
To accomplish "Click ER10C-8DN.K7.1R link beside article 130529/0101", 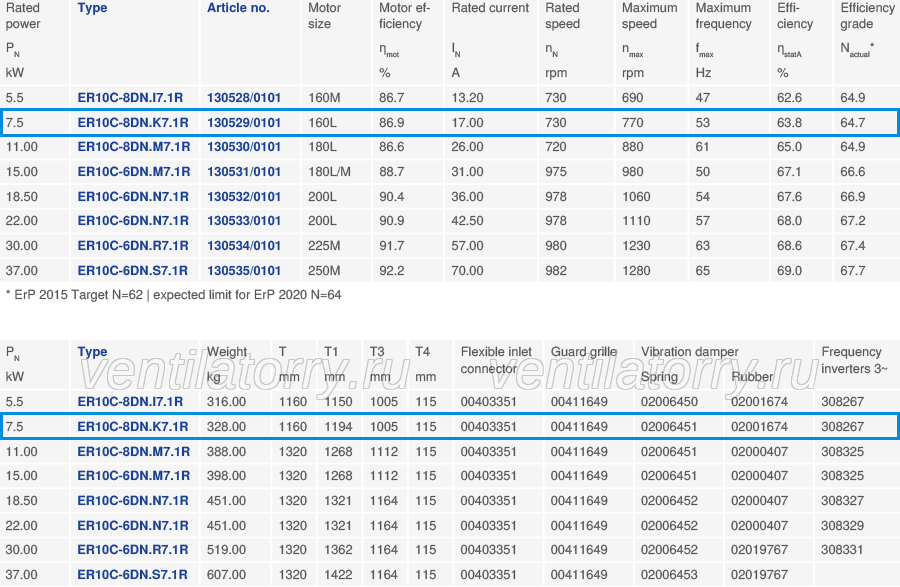I will [x=133, y=122].
